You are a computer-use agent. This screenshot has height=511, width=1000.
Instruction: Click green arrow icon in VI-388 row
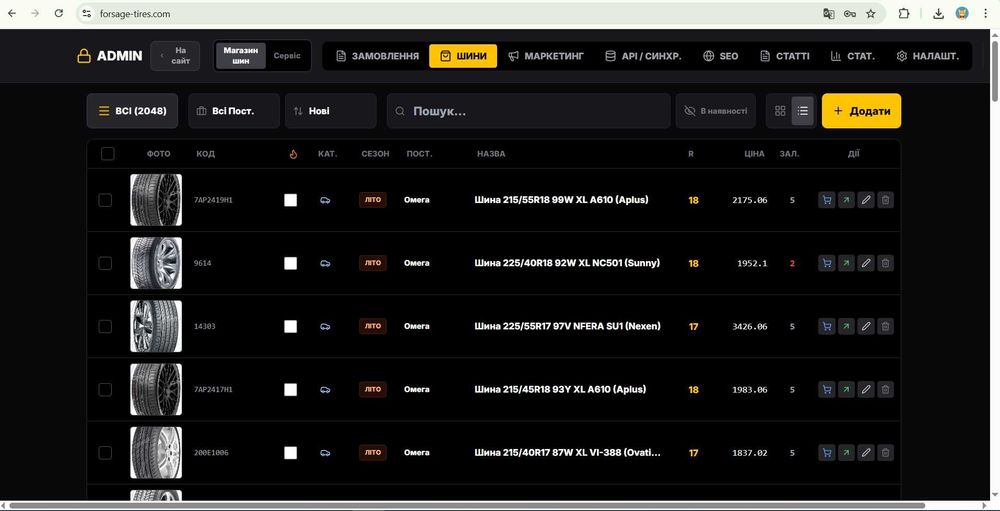coord(846,452)
